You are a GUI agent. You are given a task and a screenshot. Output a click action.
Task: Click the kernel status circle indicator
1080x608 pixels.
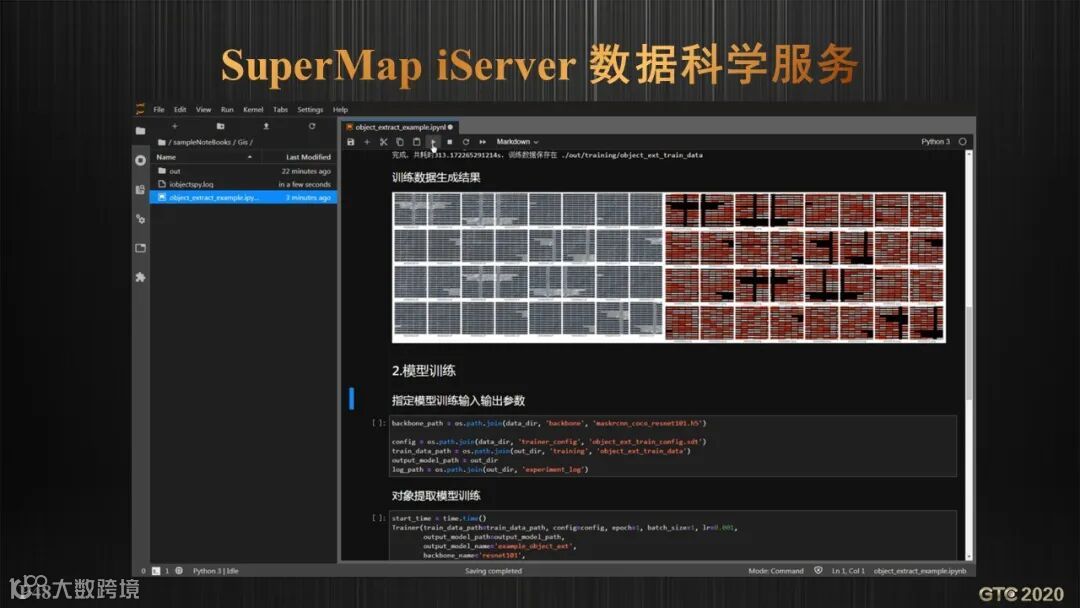(963, 142)
